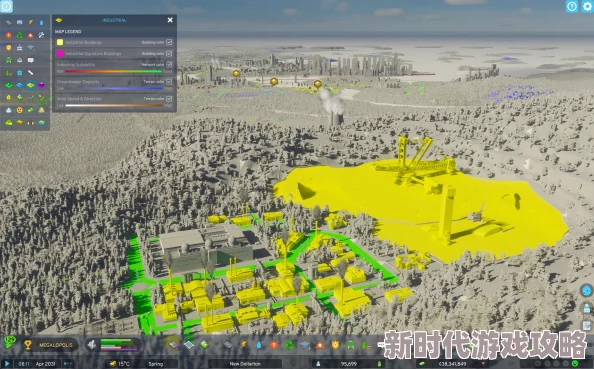Screen dimensions: 594x369
Task: Open the Water info view icon
Action: click(x=41, y=22)
